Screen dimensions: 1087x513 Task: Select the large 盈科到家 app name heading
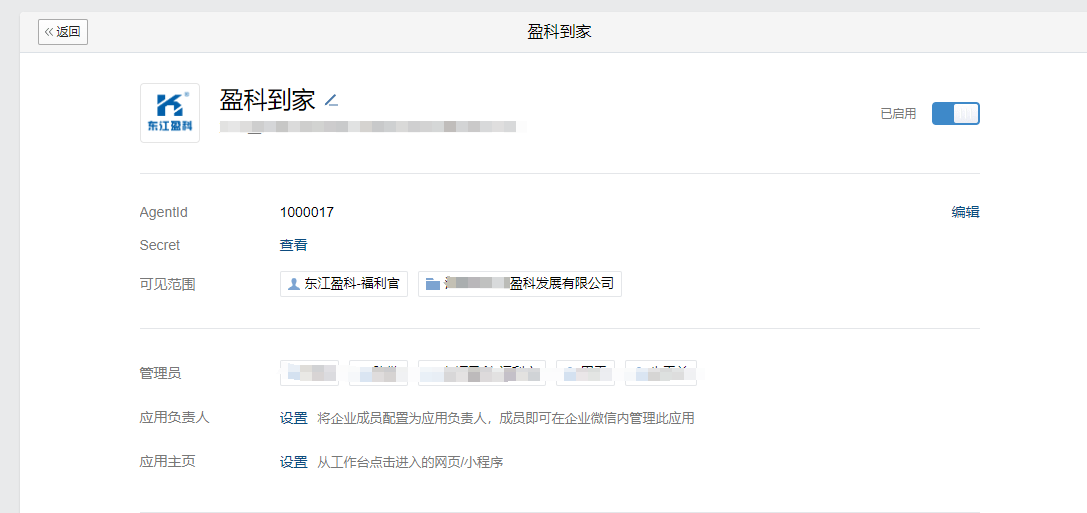click(268, 101)
